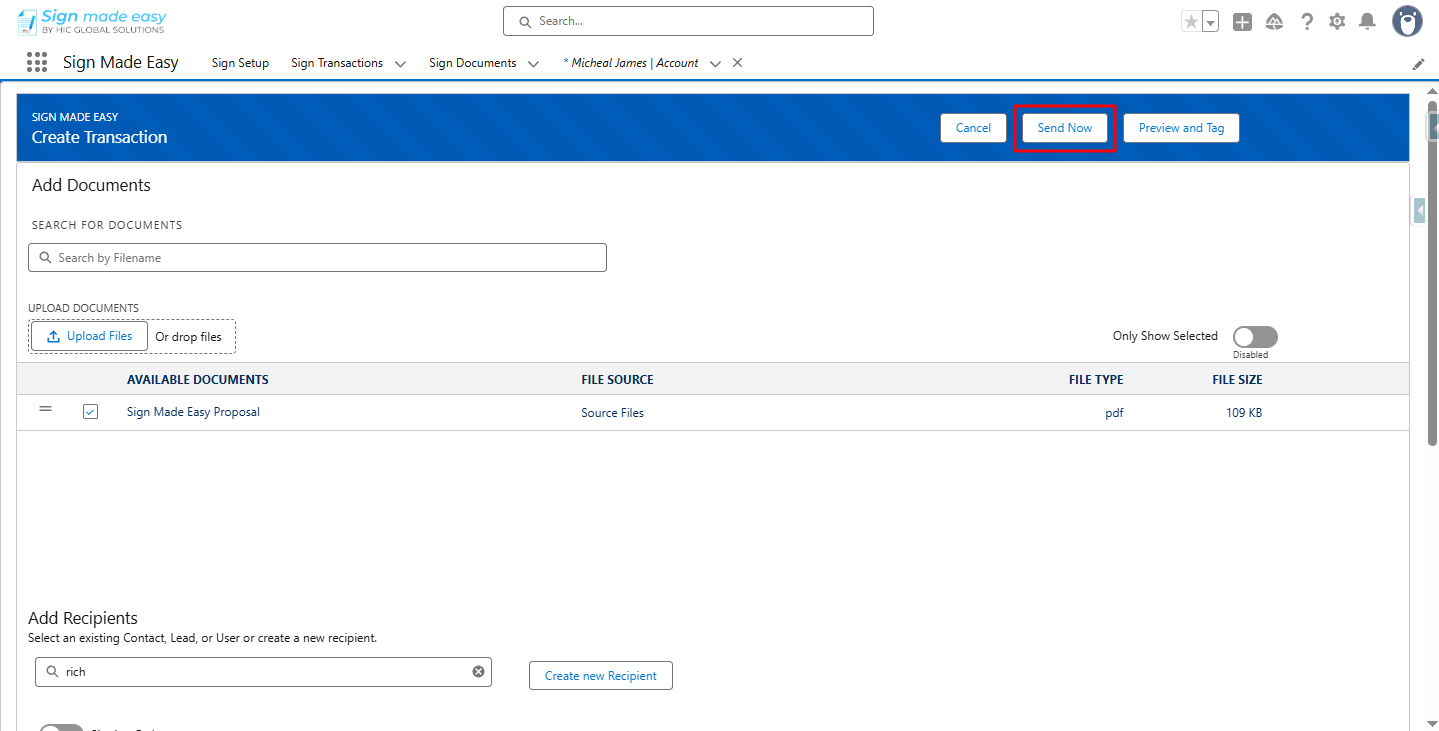Open the Trailhead guidance center icon
The image size is (1439, 731).
coord(1274,21)
